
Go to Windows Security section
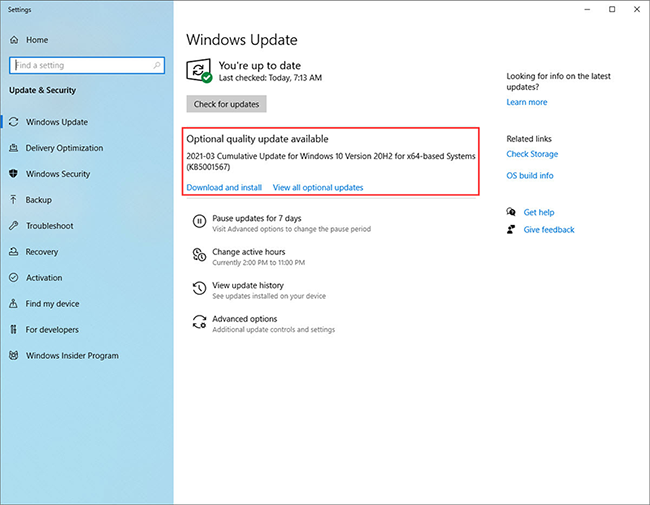(58, 174)
